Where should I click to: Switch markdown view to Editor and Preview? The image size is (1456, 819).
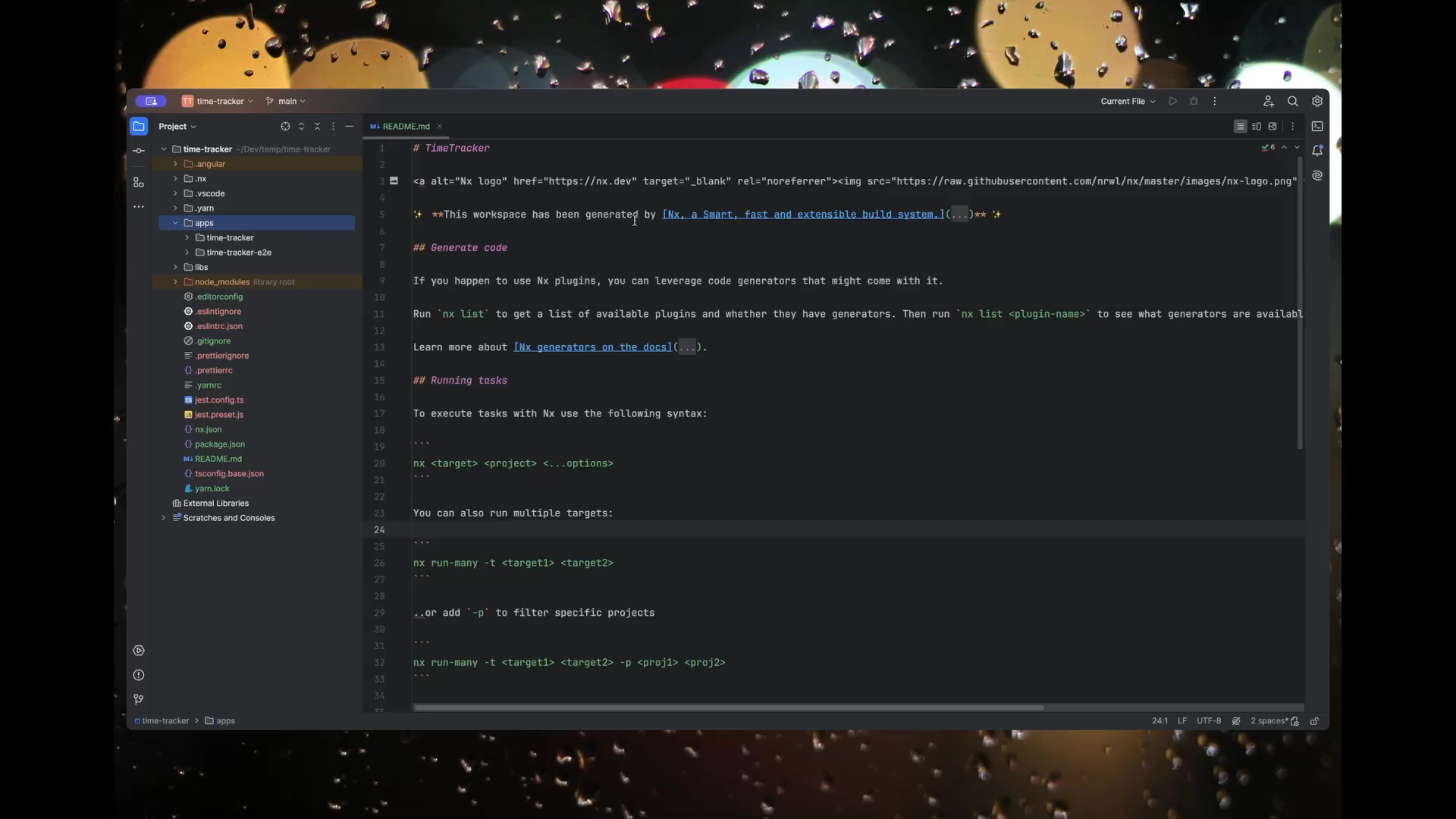point(1257,127)
